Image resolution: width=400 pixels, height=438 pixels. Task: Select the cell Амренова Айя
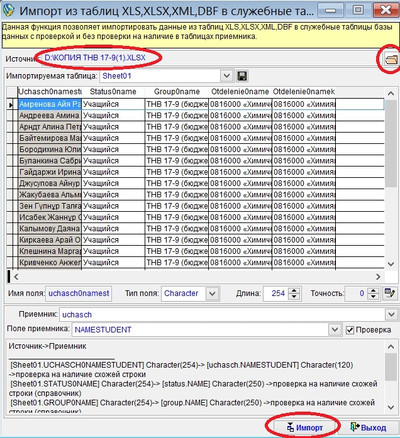coord(50,104)
